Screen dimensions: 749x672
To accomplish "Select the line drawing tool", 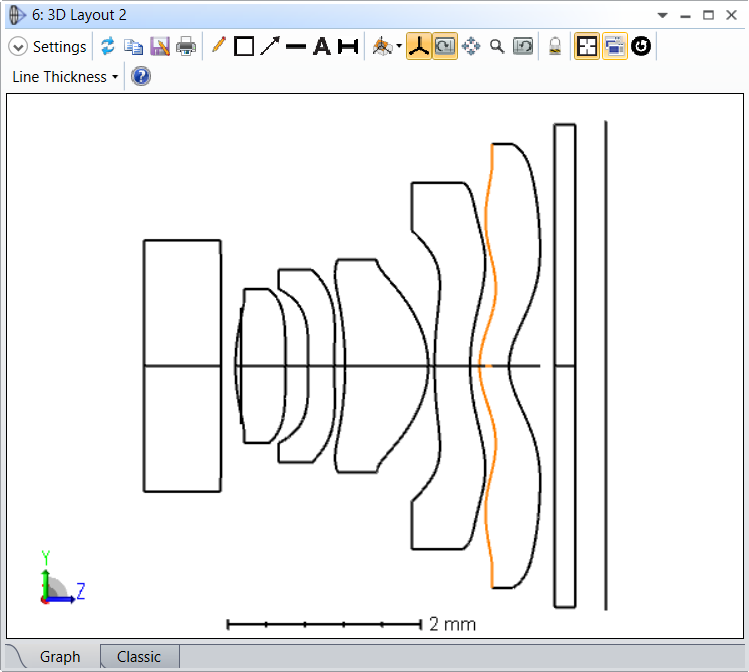I will click(296, 46).
